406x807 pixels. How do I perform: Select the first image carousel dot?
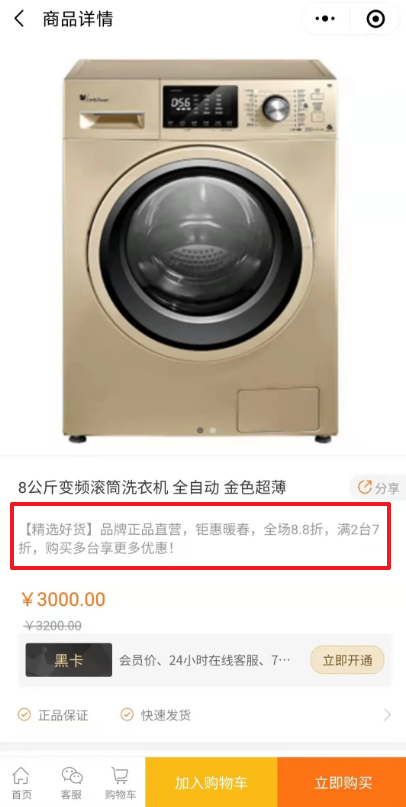point(200,430)
